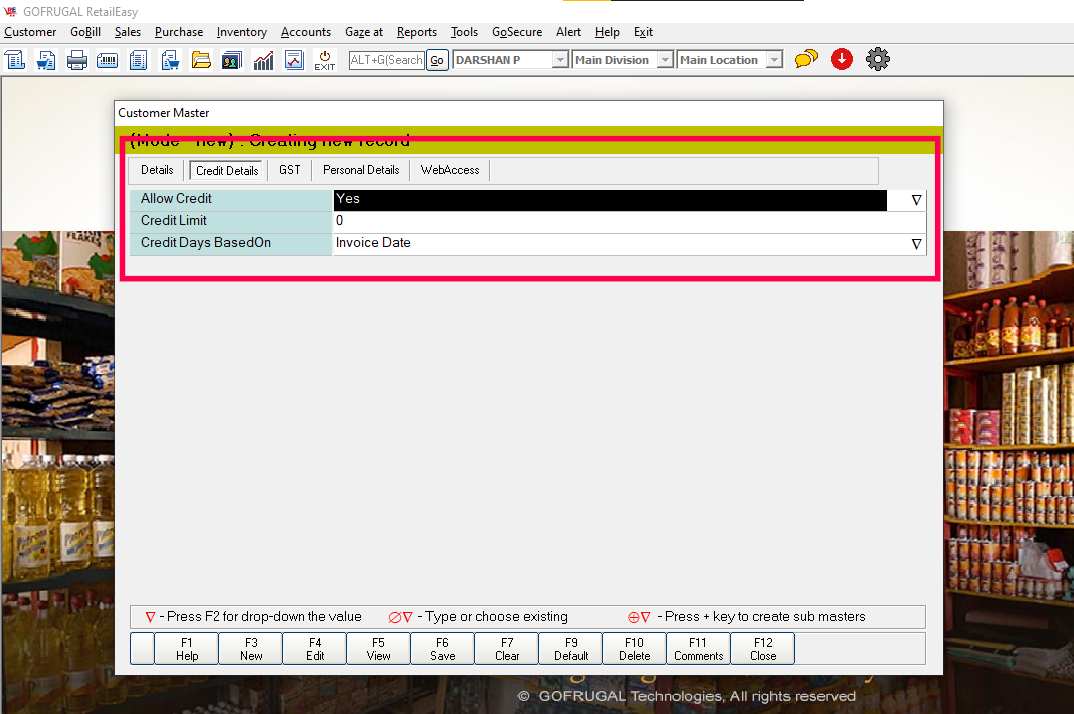Click the printer icon in toolbar

77,60
